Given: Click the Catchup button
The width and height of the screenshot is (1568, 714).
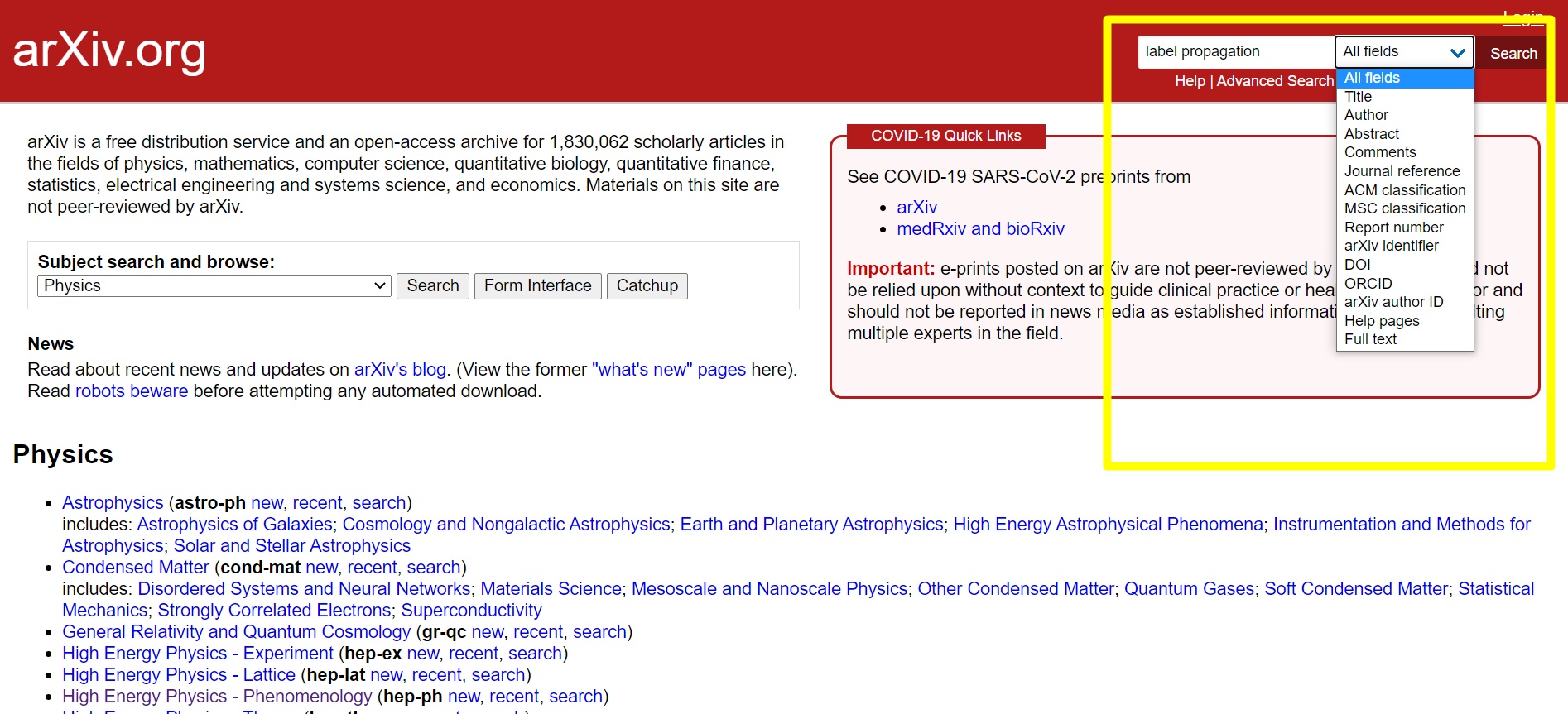Looking at the screenshot, I should tap(647, 285).
